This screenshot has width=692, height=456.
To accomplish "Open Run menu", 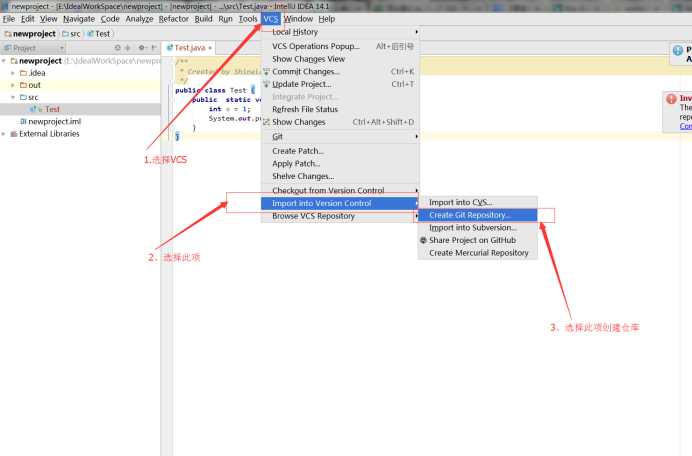I will pyautogui.click(x=226, y=19).
